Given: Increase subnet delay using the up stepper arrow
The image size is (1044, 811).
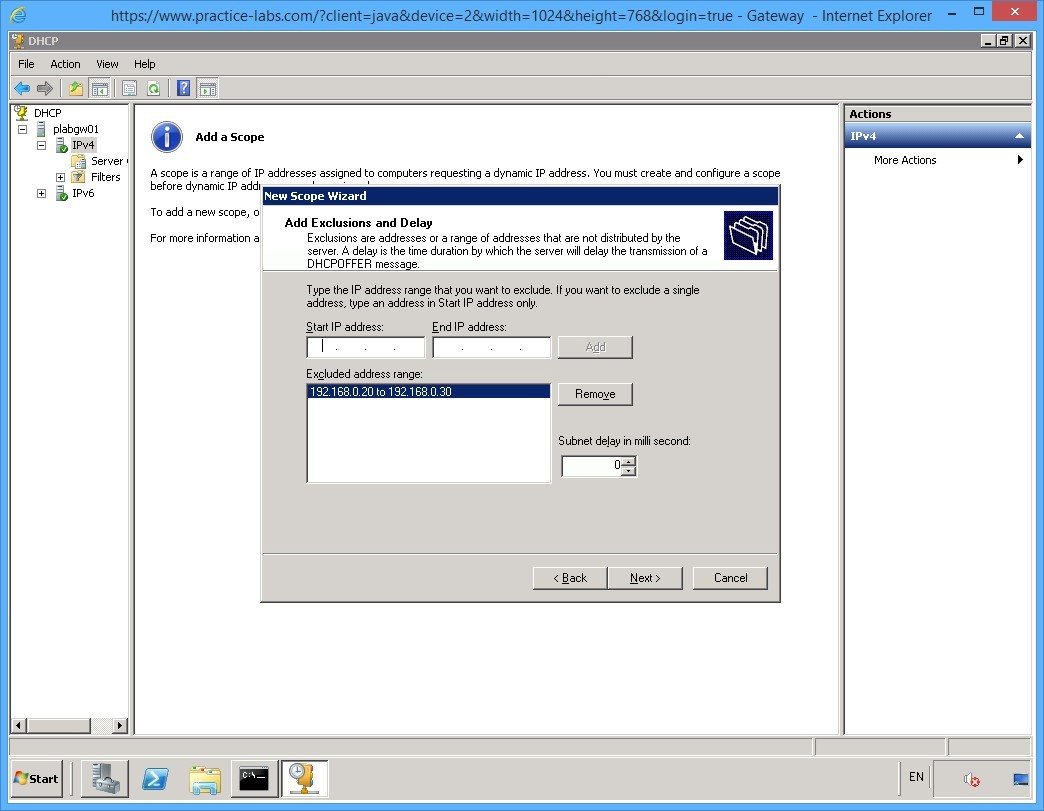Looking at the screenshot, I should point(629,462).
